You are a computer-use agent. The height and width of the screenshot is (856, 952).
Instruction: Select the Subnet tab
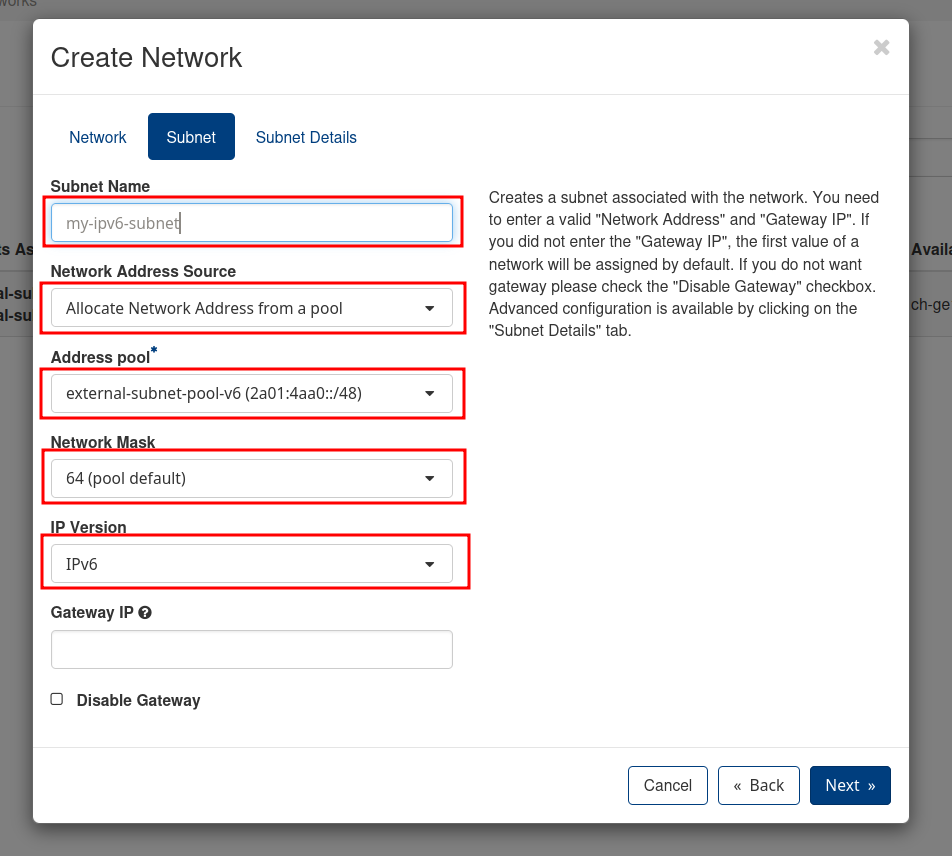click(x=191, y=137)
